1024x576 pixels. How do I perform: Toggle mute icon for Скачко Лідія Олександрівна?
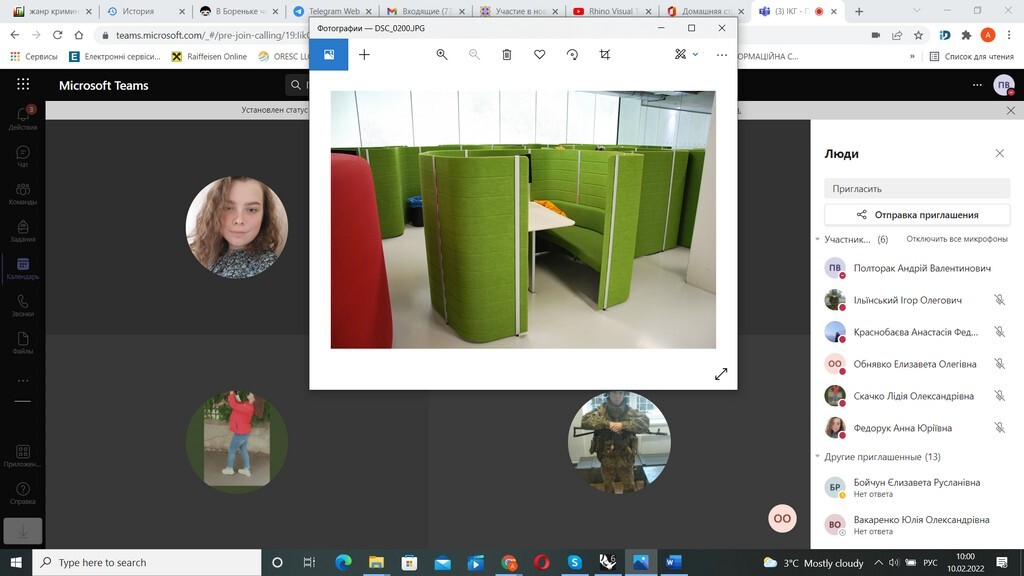point(999,396)
